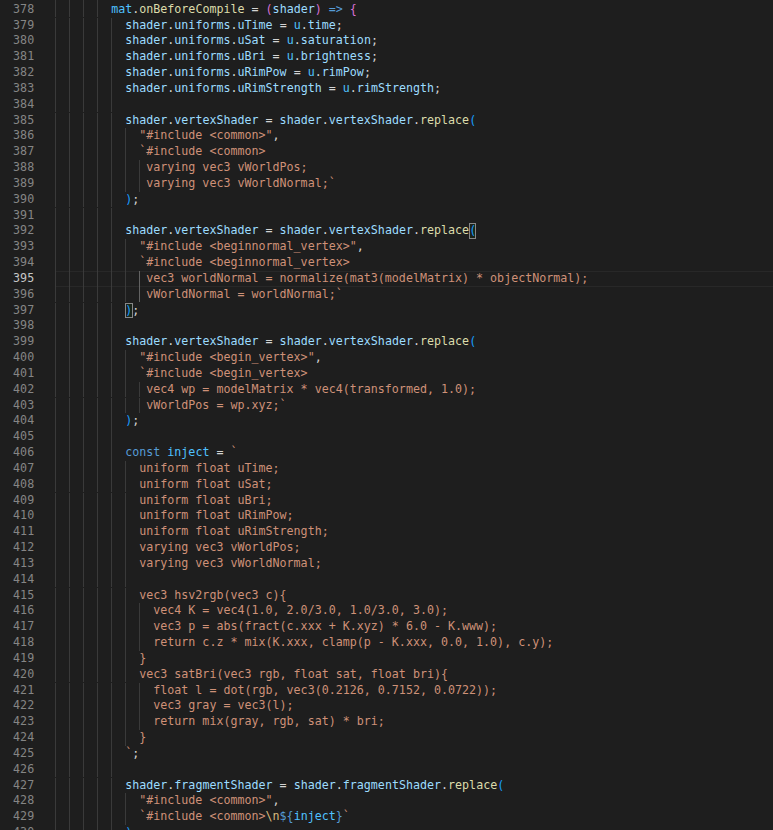Screen dimensions: 773x830
Task: Click the "uniform float uTime;" declaration
Action: pos(209,468)
